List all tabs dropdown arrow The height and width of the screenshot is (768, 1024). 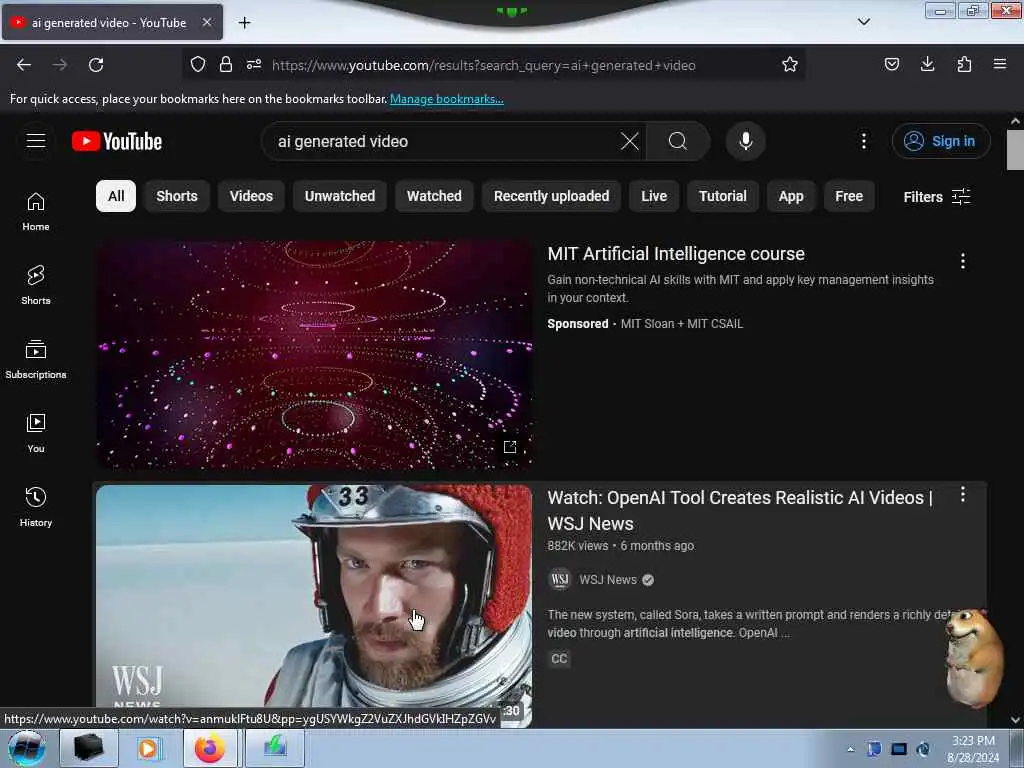863,22
